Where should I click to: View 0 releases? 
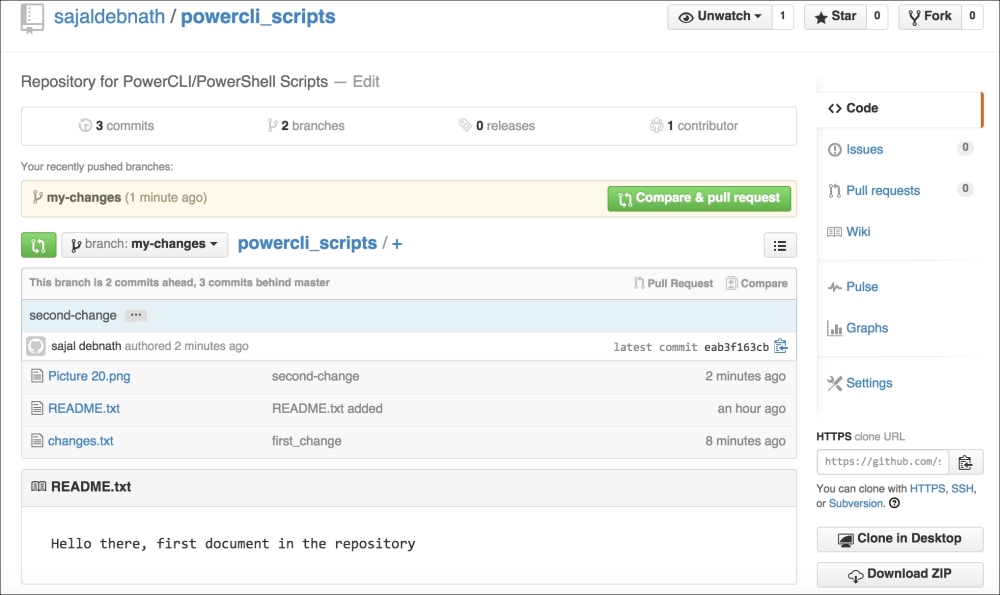click(x=497, y=126)
